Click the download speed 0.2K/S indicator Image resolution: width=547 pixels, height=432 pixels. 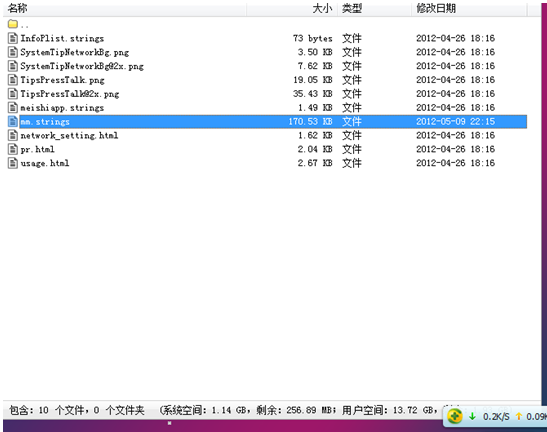tap(490, 416)
